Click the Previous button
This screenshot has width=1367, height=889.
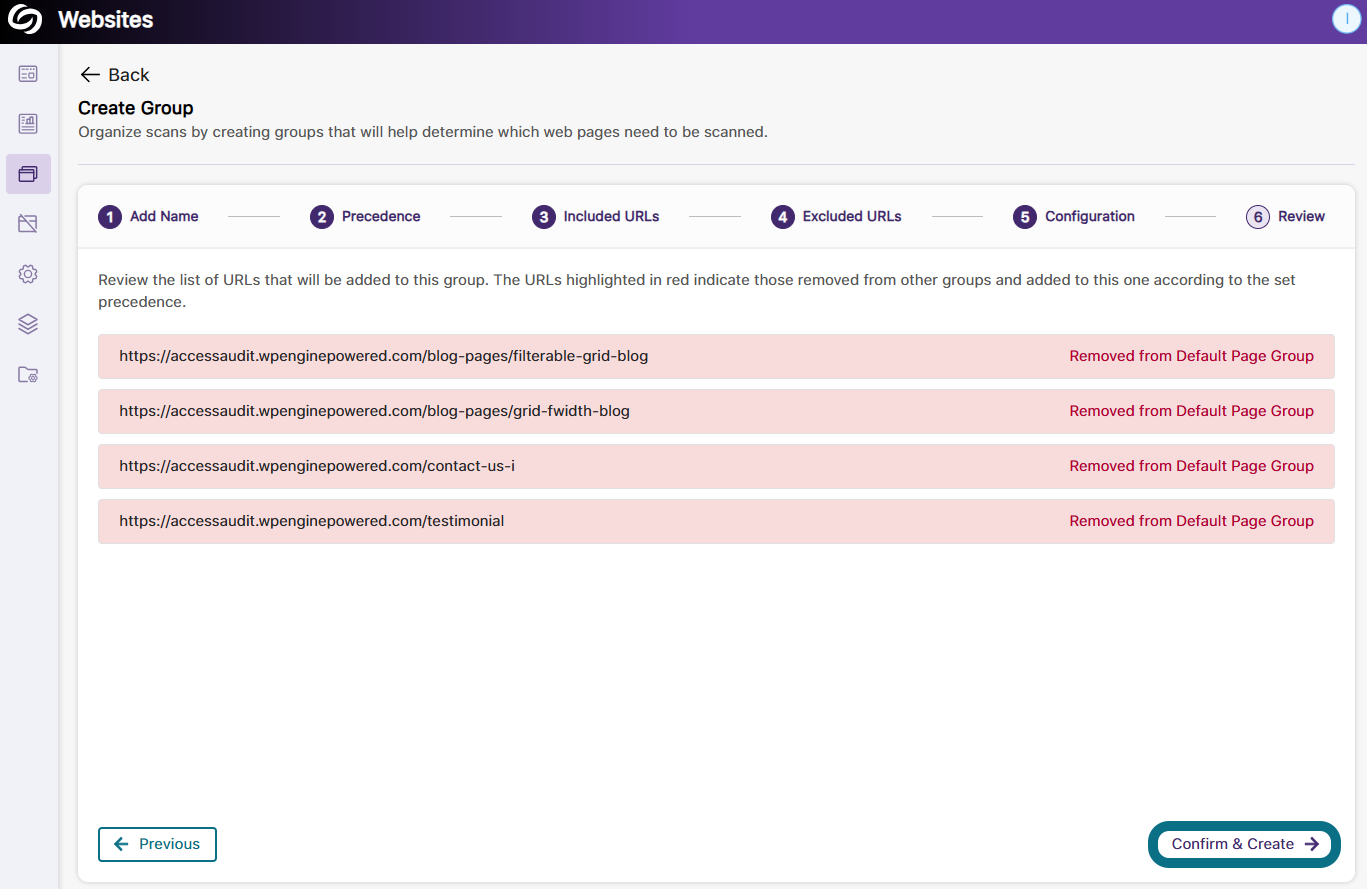157,844
